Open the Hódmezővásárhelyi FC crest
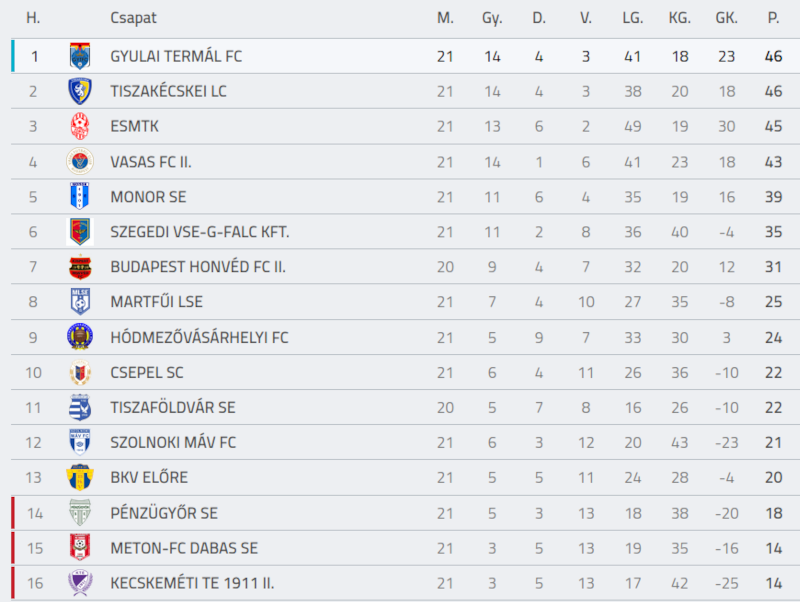 (x=80, y=337)
